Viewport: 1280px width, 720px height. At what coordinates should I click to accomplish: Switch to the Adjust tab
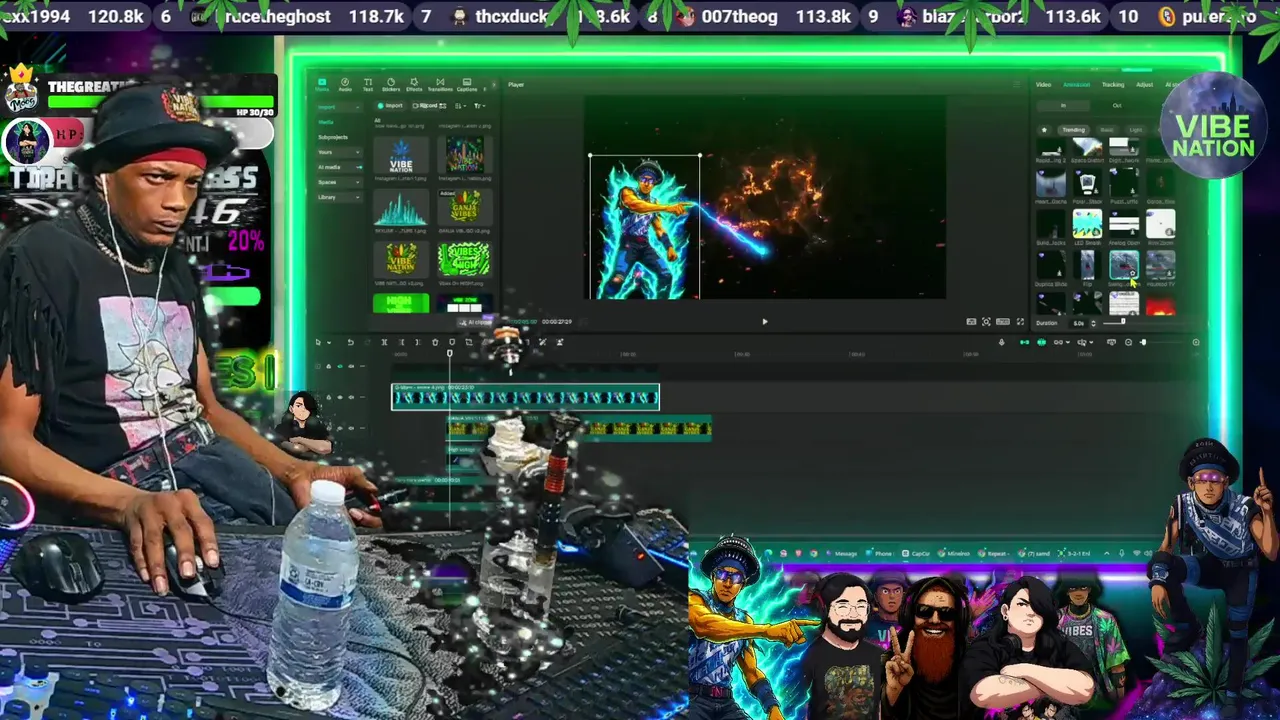click(x=1144, y=85)
